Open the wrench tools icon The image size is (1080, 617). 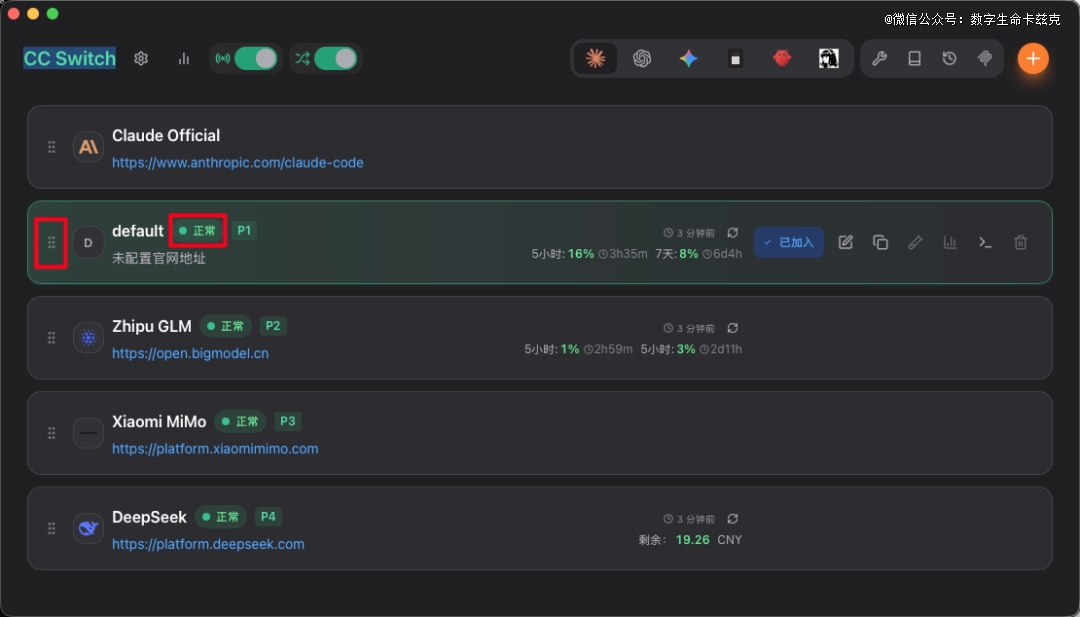coord(879,59)
